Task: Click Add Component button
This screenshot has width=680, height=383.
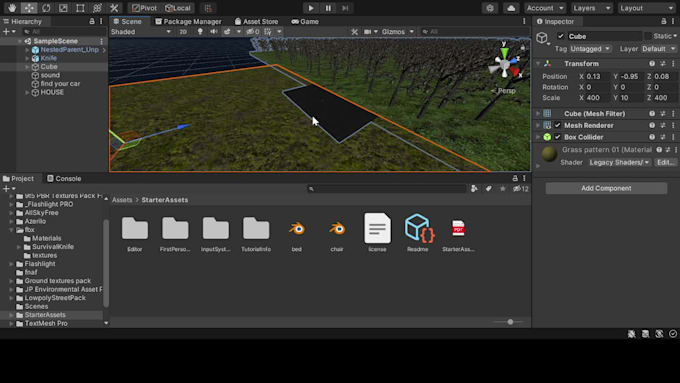Action: (606, 188)
